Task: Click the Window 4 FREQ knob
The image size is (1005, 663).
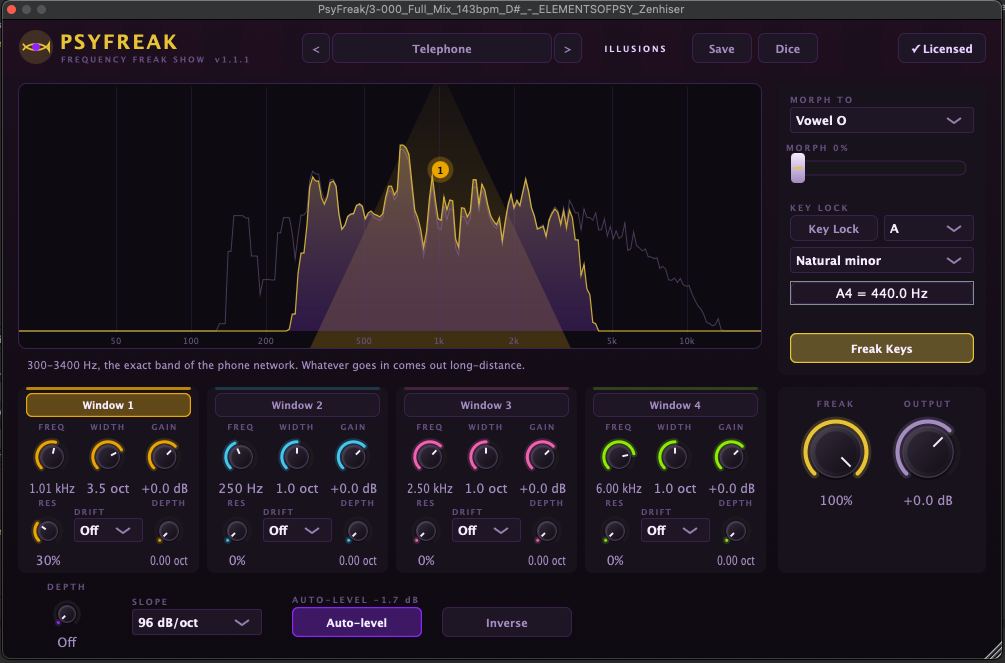Action: click(x=617, y=457)
